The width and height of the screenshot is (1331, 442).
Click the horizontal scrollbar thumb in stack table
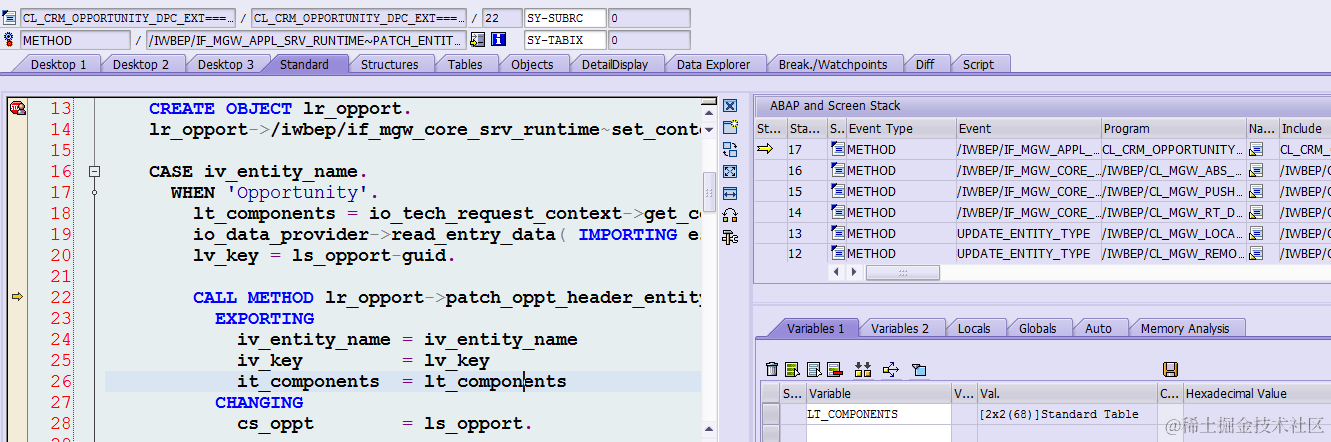tap(904, 272)
